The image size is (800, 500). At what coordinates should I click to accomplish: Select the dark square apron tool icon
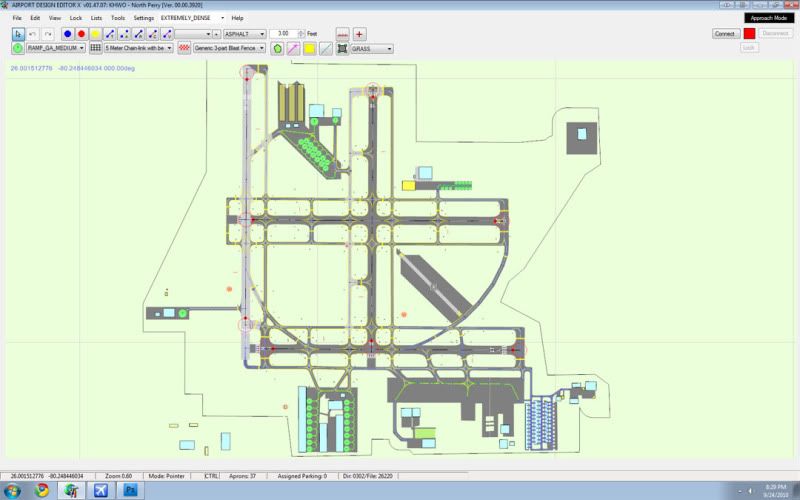pos(342,48)
